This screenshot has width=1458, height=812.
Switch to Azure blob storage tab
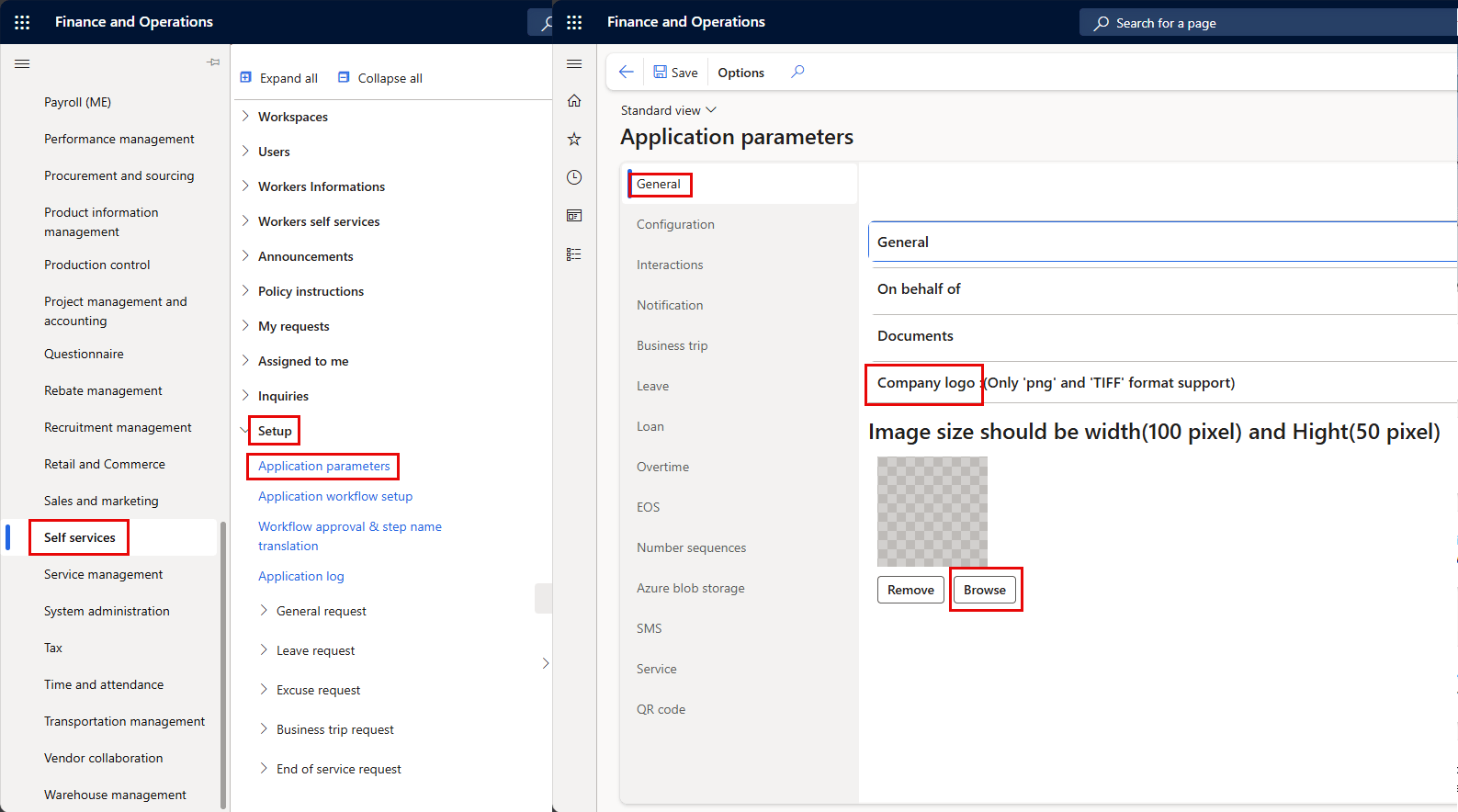[739, 588]
